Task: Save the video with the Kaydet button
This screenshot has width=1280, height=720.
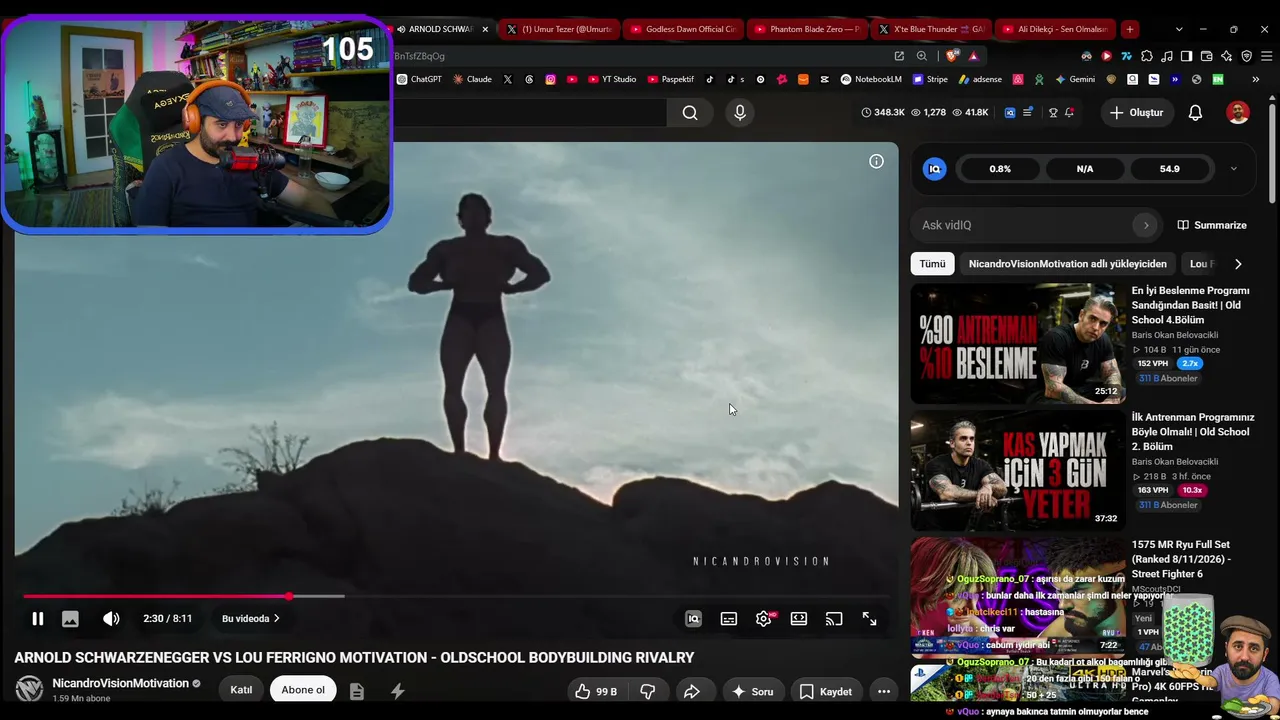Action: (x=826, y=691)
